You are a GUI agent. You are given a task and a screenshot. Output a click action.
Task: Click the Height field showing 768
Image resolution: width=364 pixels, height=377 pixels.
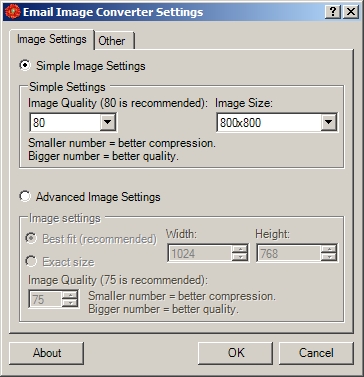pyautogui.click(x=289, y=253)
